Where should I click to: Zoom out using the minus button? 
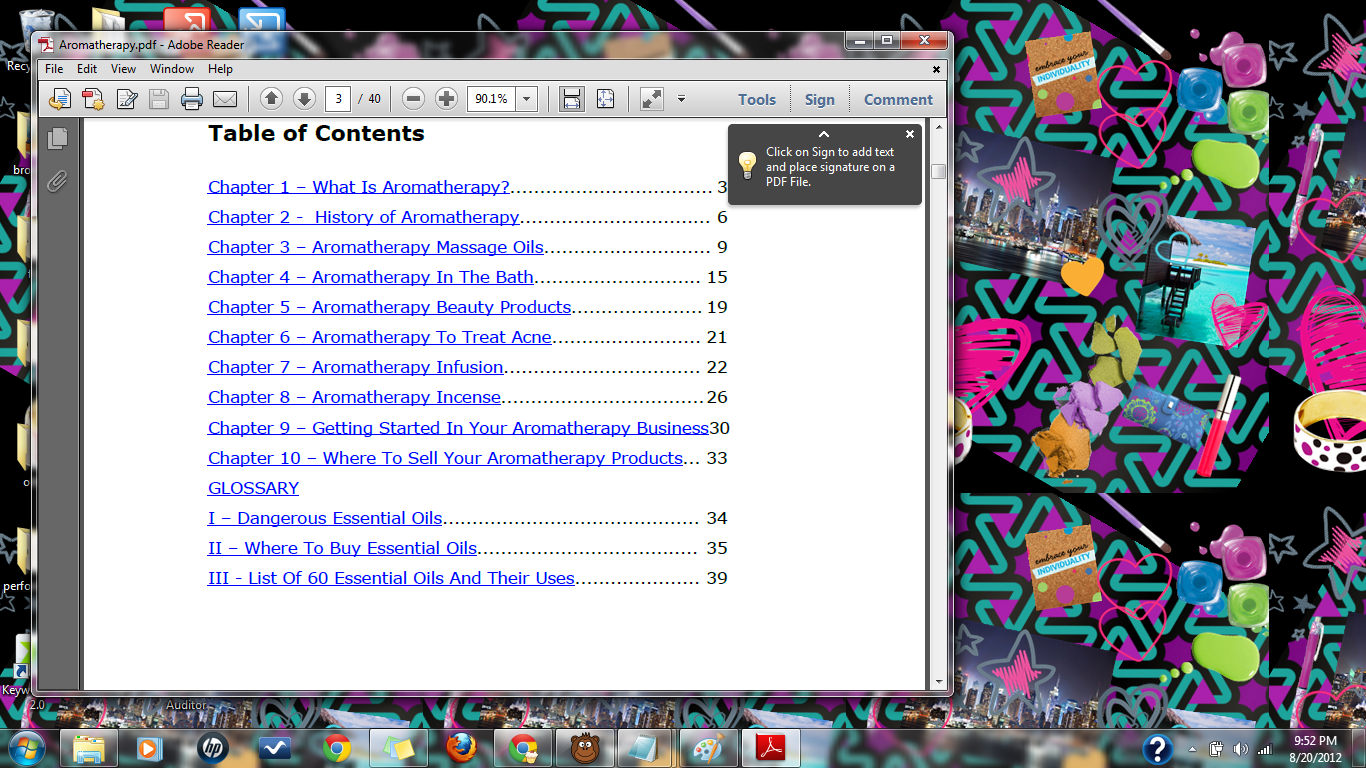414,99
